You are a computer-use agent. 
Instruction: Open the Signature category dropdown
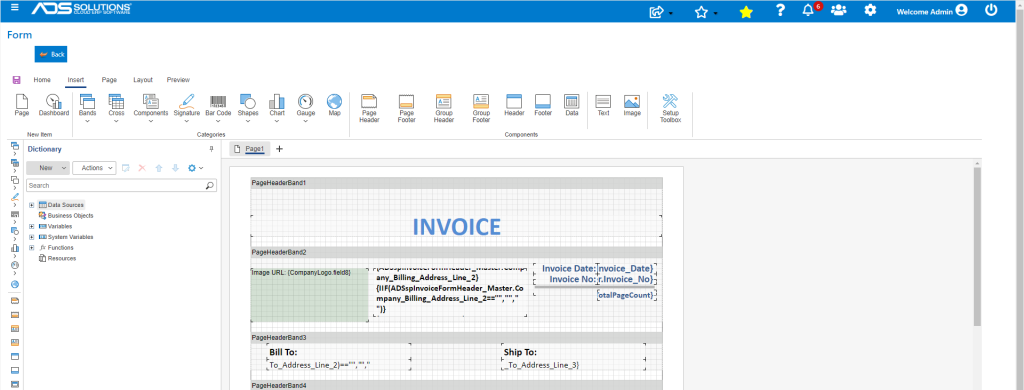coord(187,108)
